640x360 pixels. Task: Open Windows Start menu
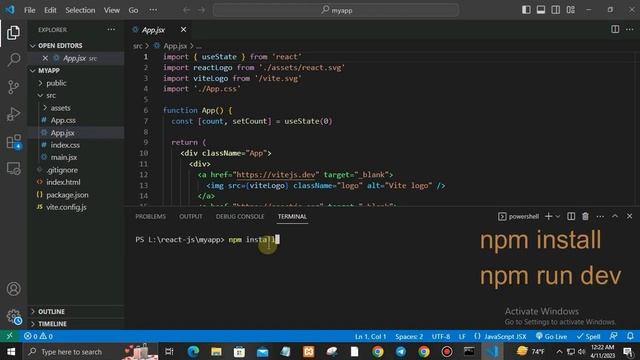tap(11, 351)
